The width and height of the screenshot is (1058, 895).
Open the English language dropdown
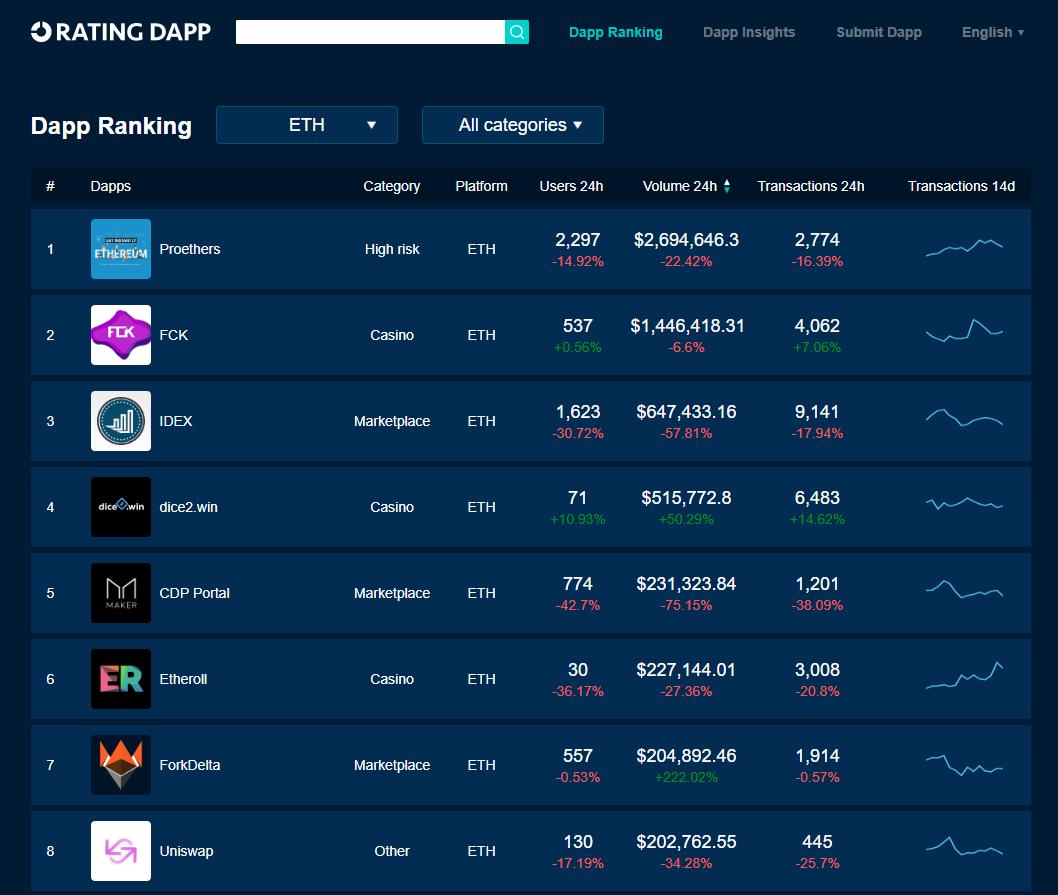993,32
